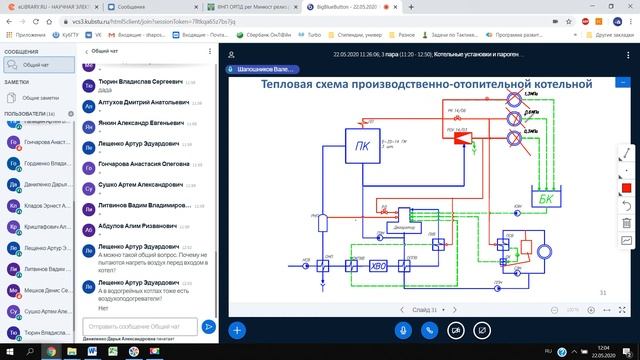The image size is (640, 360).
Task: Open Excel from the taskbar
Action: pos(113,351)
